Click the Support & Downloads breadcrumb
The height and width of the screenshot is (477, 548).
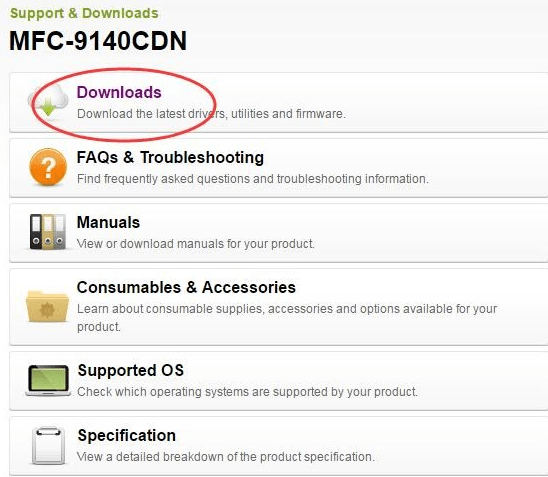click(84, 13)
